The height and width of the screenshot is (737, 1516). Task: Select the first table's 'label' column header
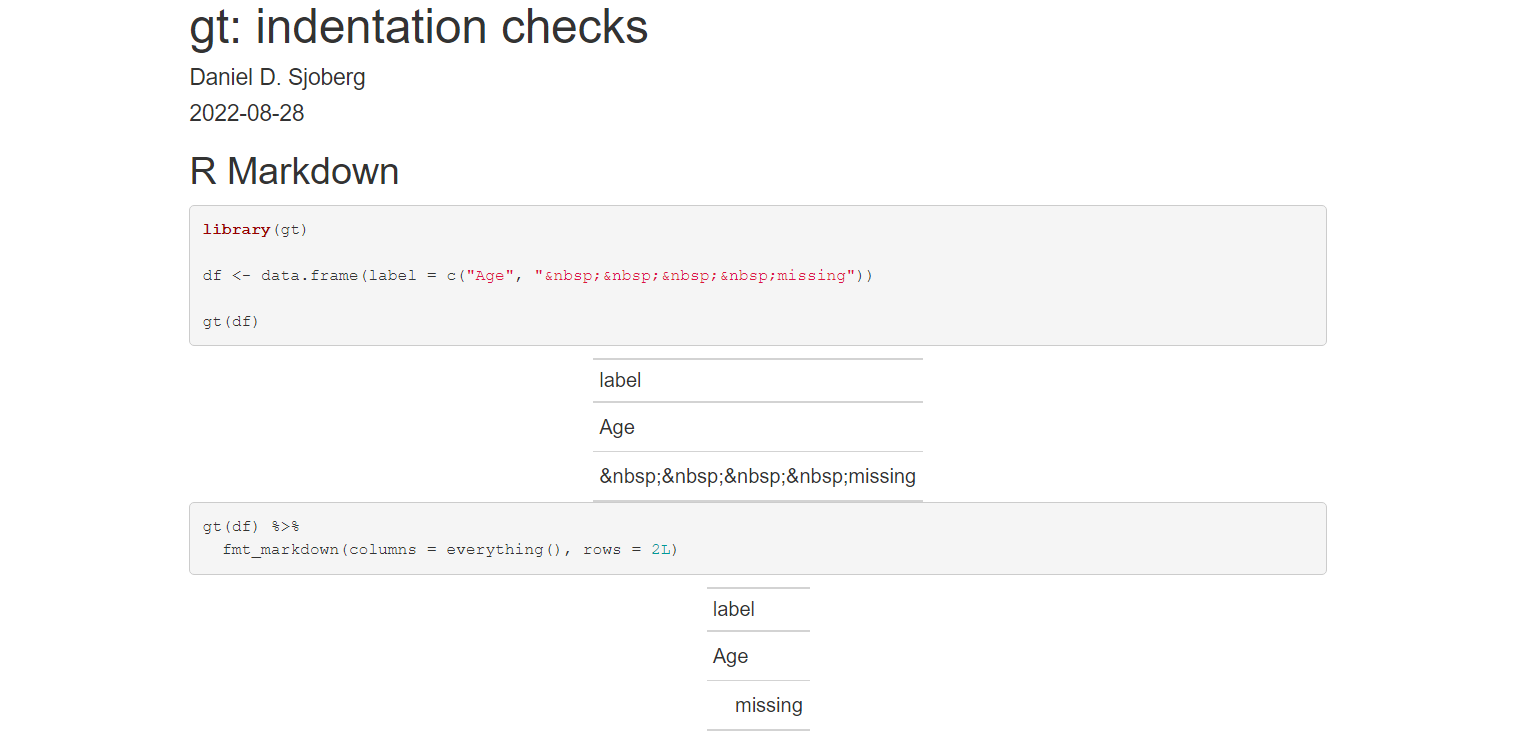coord(620,380)
